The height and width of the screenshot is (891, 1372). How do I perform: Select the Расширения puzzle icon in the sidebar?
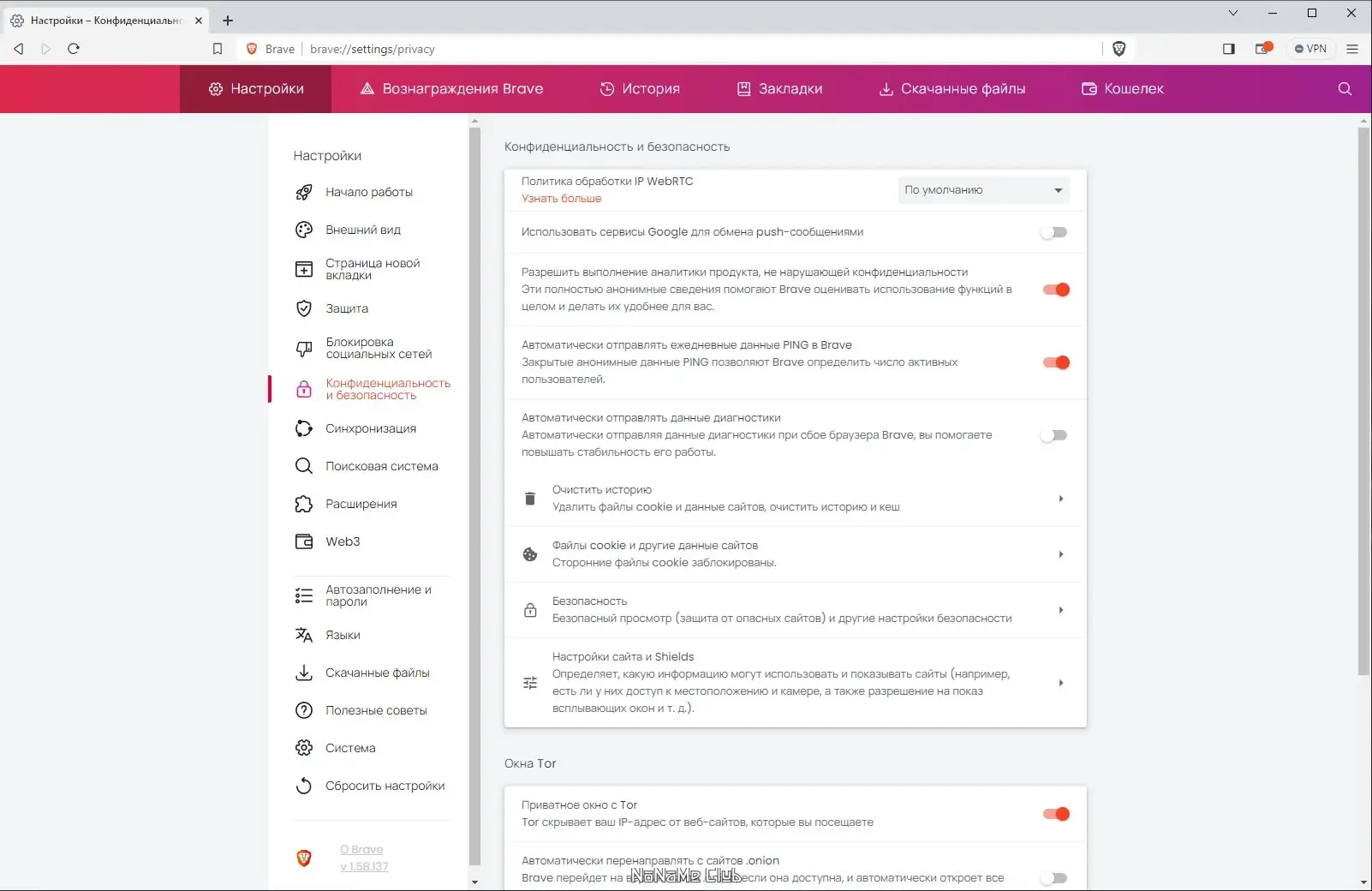tap(304, 504)
